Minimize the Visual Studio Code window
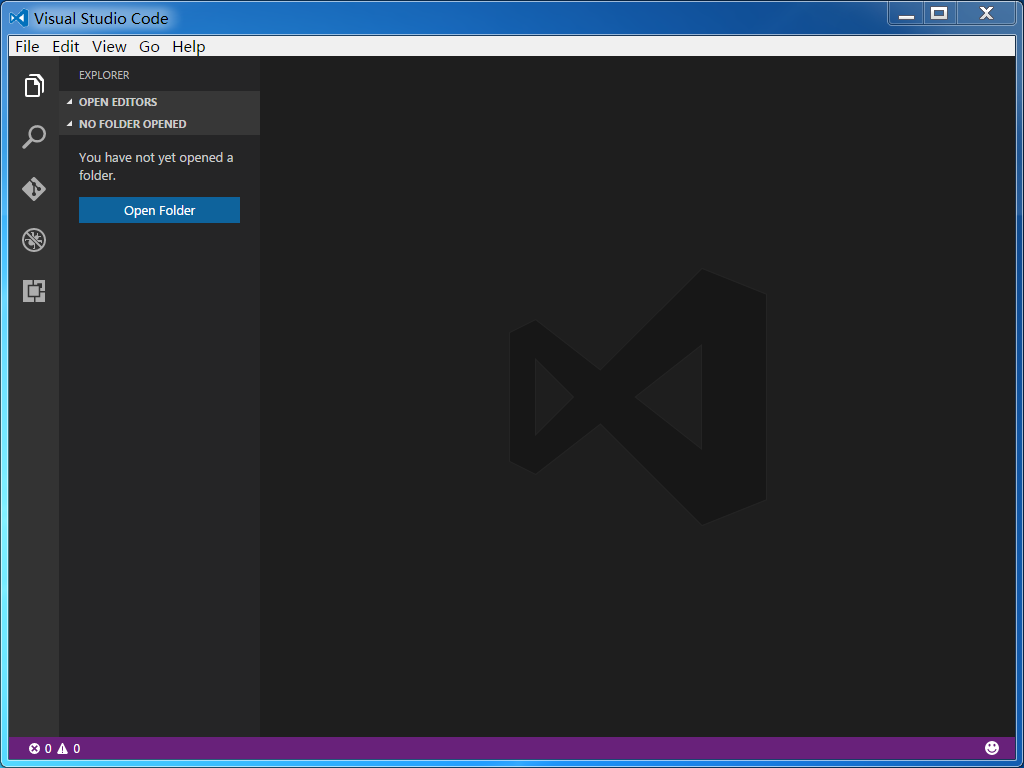1024x768 pixels. pyautogui.click(x=906, y=14)
